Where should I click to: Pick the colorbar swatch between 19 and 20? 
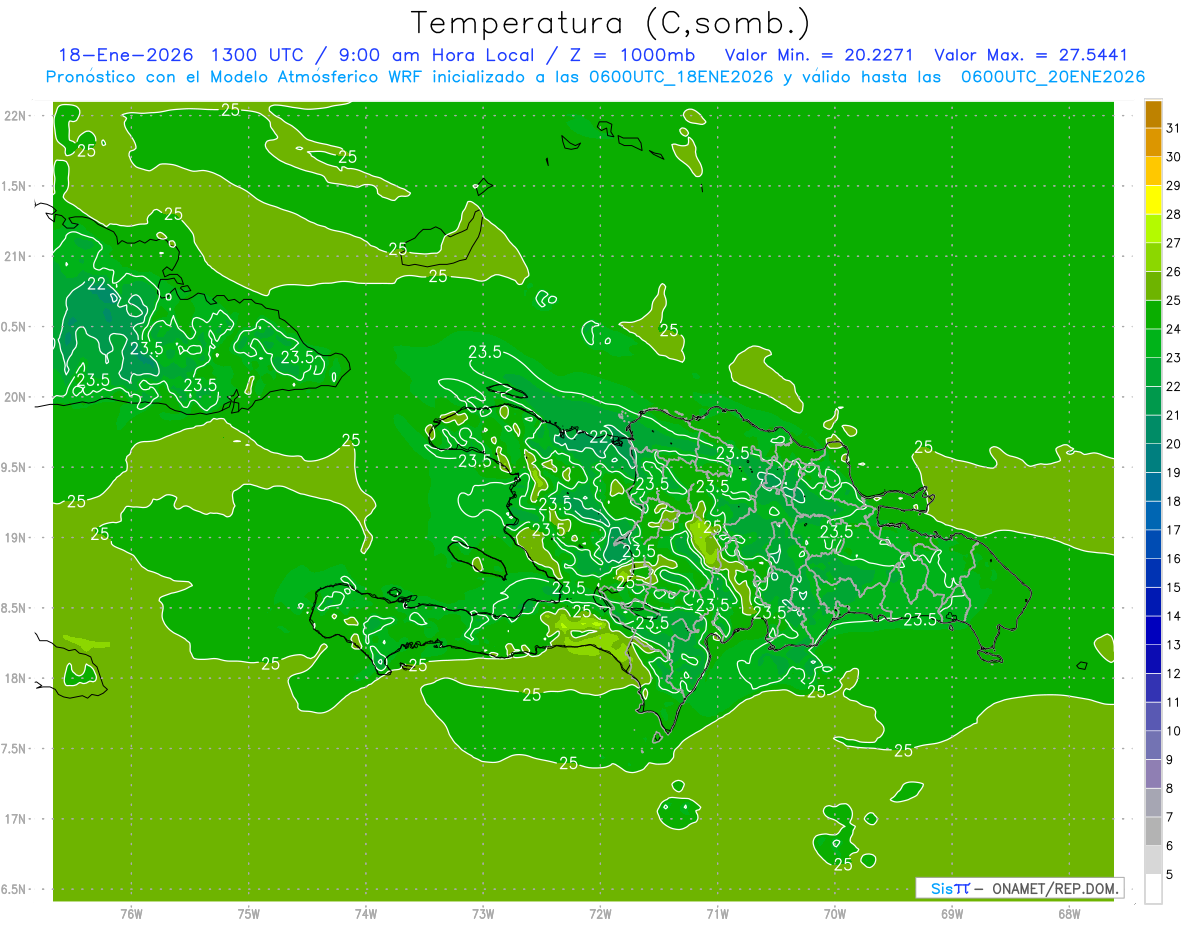1153,459
